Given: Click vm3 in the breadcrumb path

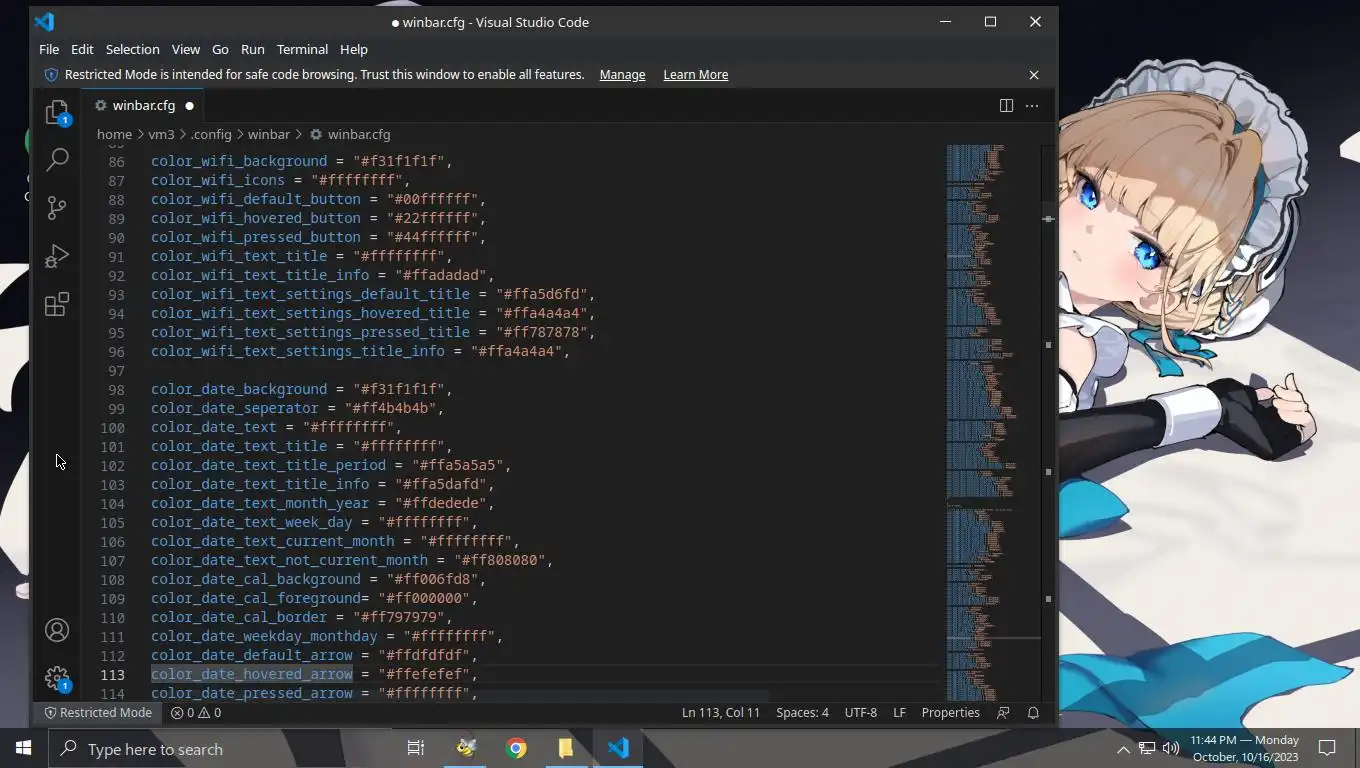Looking at the screenshot, I should 161,134.
